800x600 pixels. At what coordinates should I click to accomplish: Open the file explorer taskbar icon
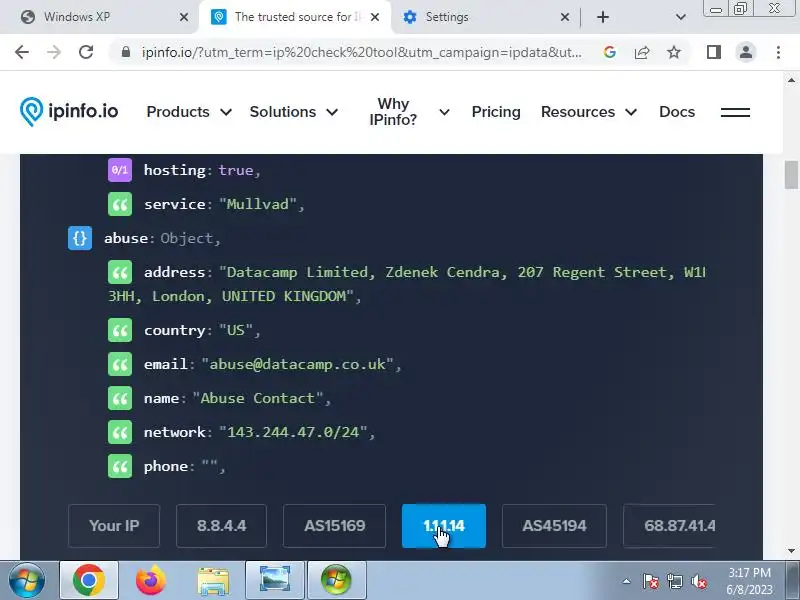213,581
